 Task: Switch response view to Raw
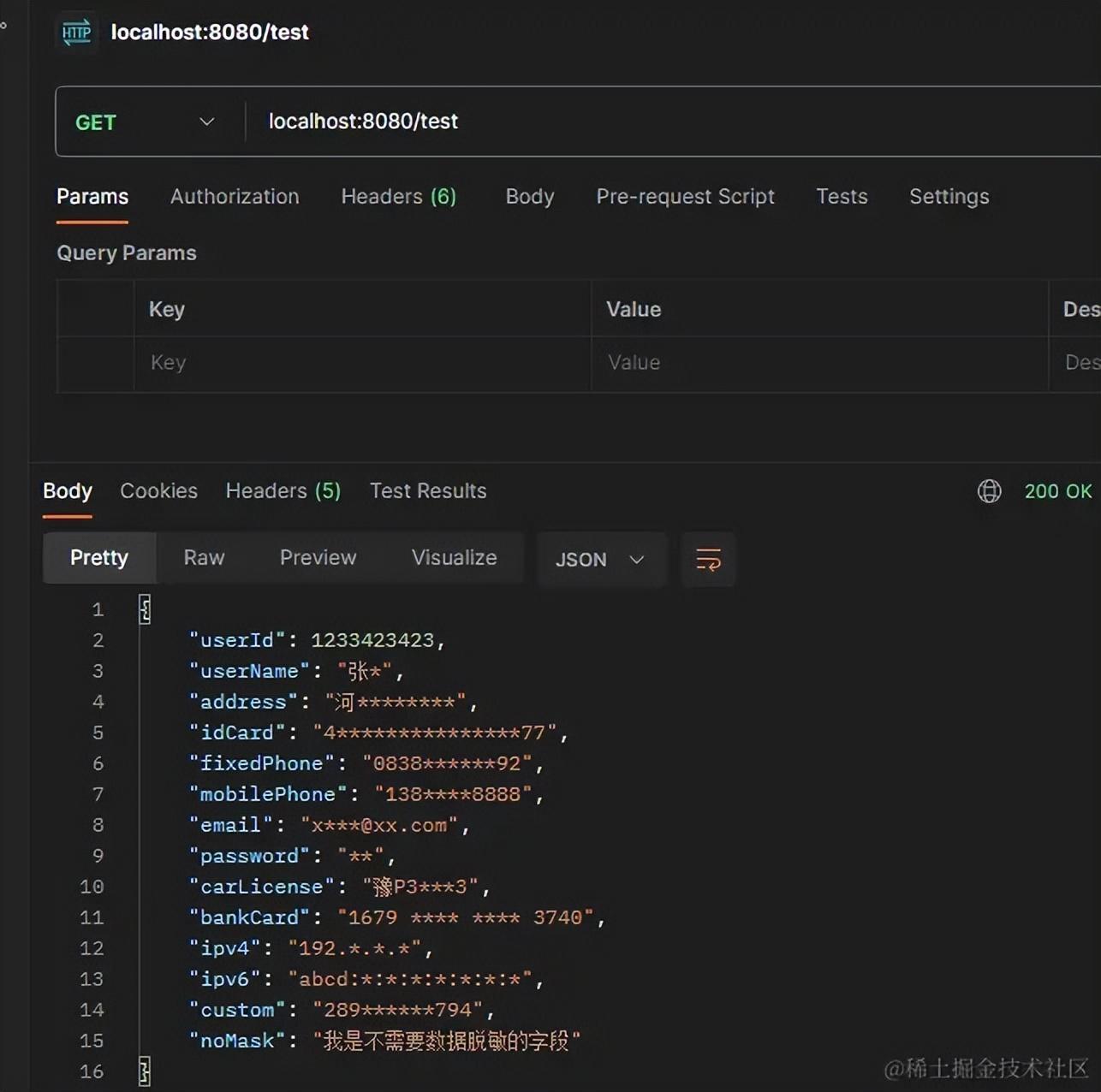click(x=204, y=558)
